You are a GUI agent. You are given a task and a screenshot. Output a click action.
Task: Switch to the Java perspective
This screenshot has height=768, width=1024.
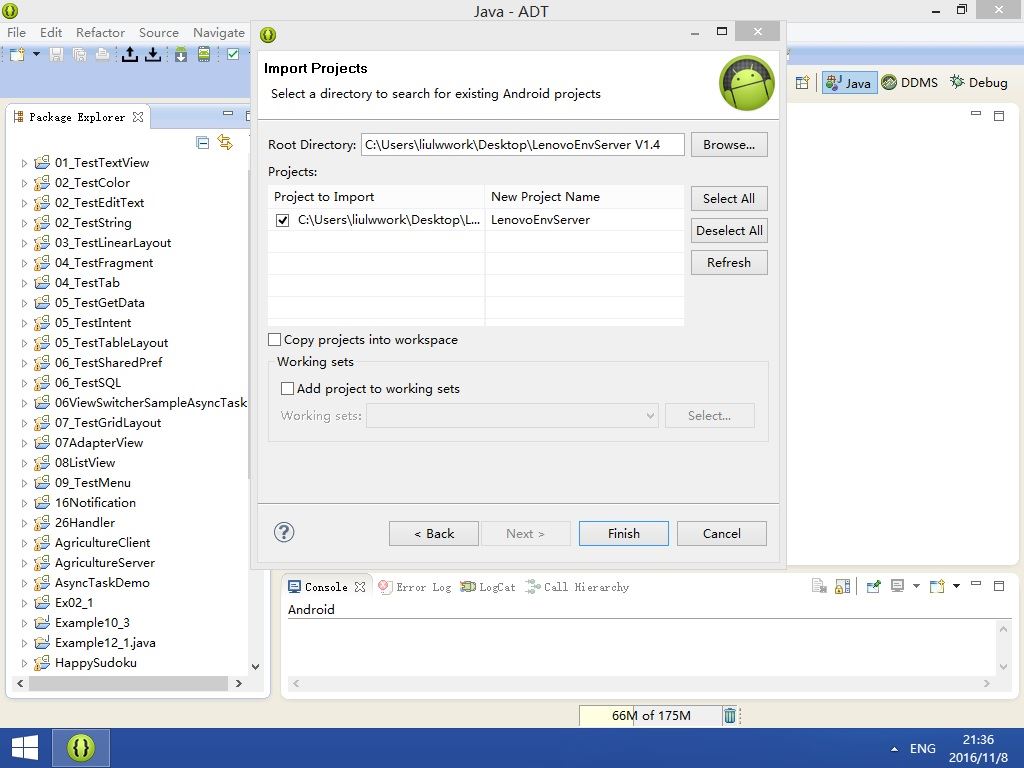click(x=848, y=82)
